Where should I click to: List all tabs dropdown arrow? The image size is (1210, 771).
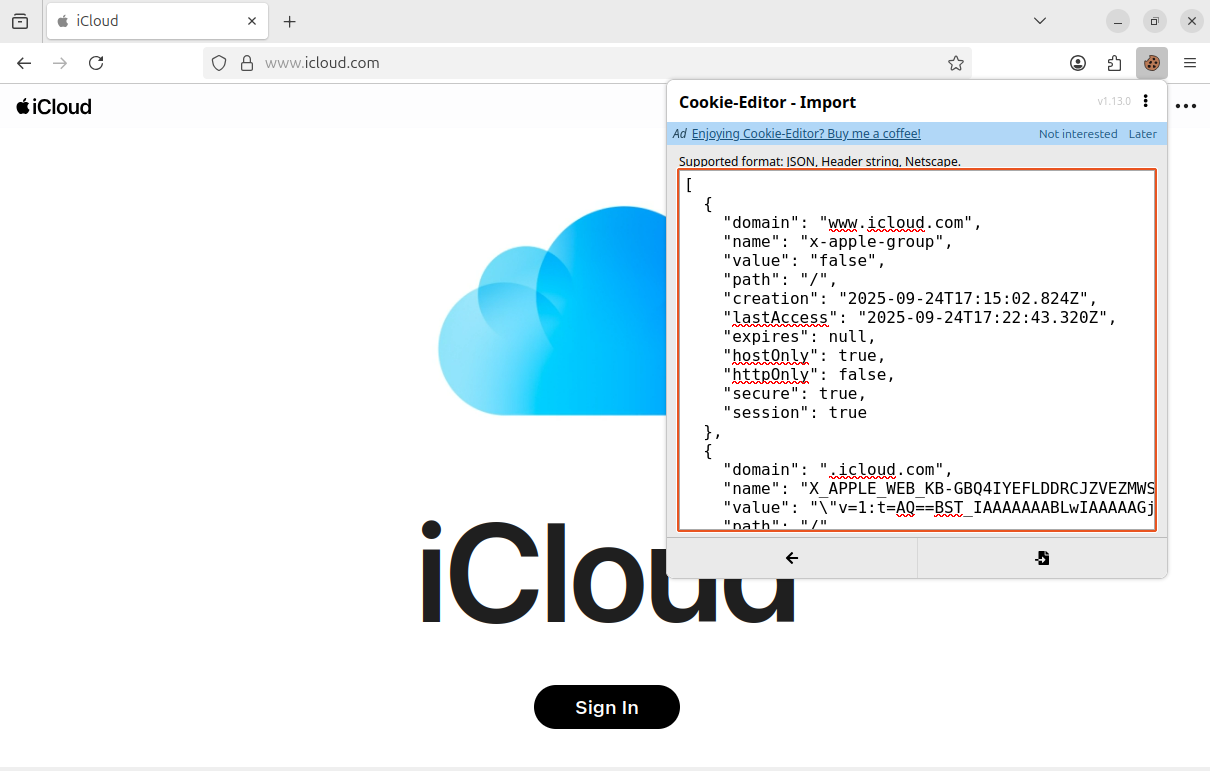point(1040,21)
